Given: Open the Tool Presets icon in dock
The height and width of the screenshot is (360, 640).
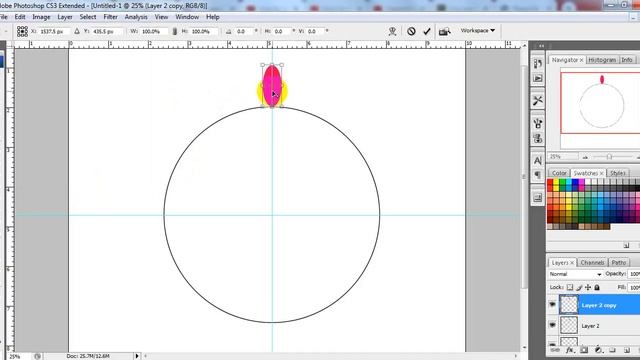Looking at the screenshot, I should pos(538,100).
